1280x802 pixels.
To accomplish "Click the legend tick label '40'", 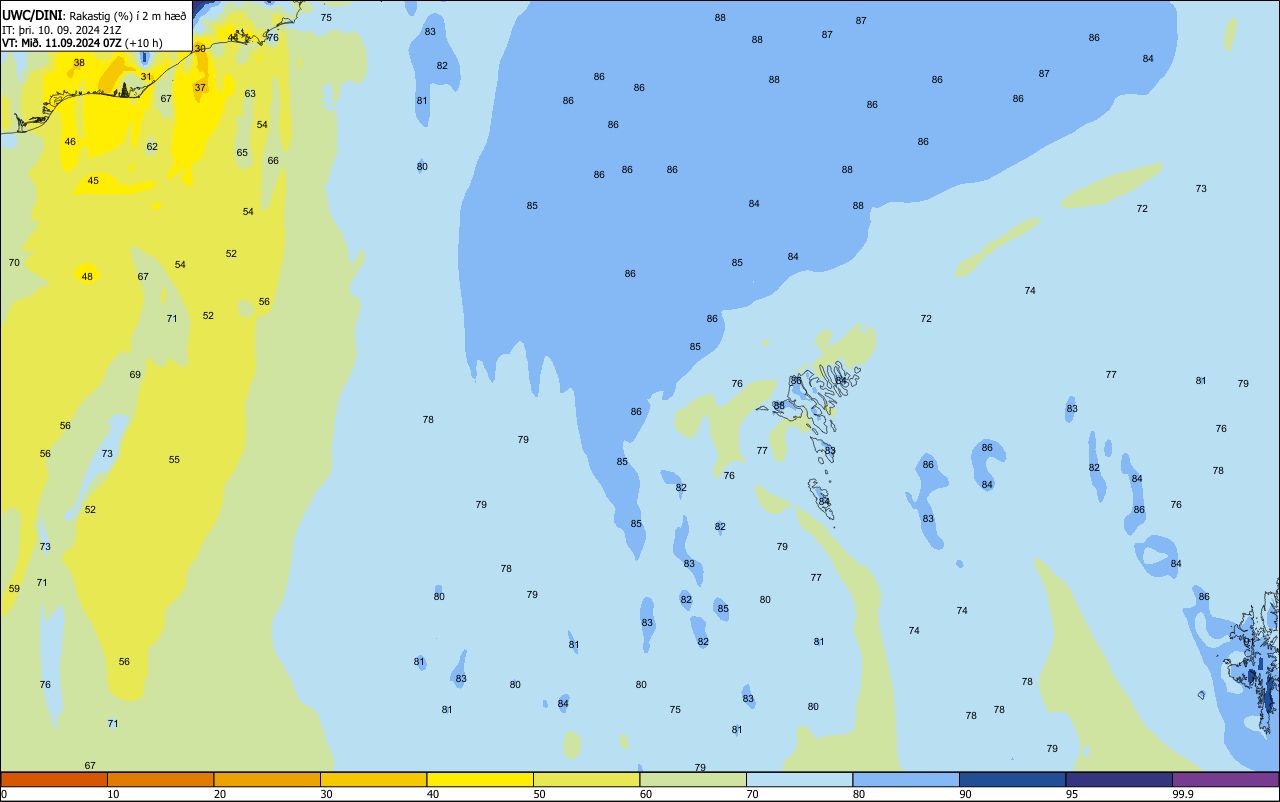I will tap(433, 794).
